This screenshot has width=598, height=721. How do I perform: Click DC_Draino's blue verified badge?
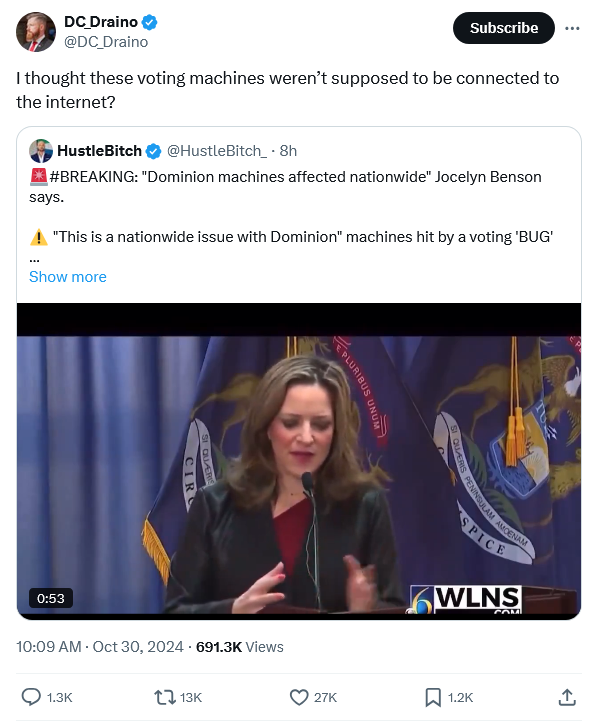tap(150, 22)
